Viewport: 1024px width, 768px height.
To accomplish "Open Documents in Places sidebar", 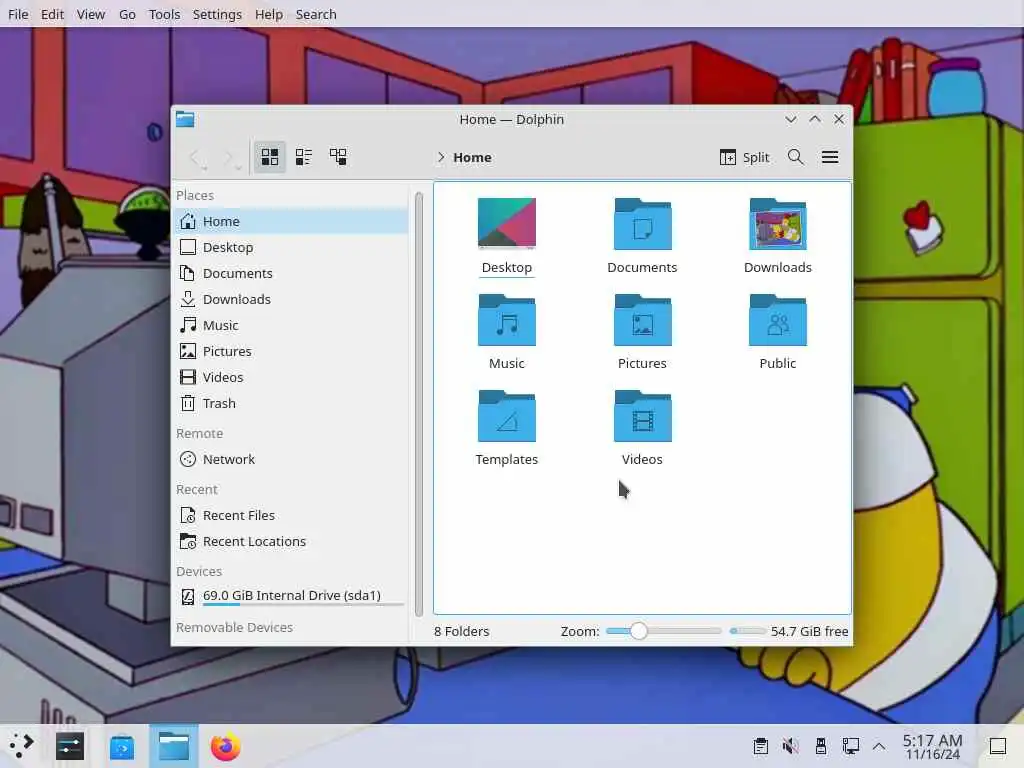I will 291,274.
